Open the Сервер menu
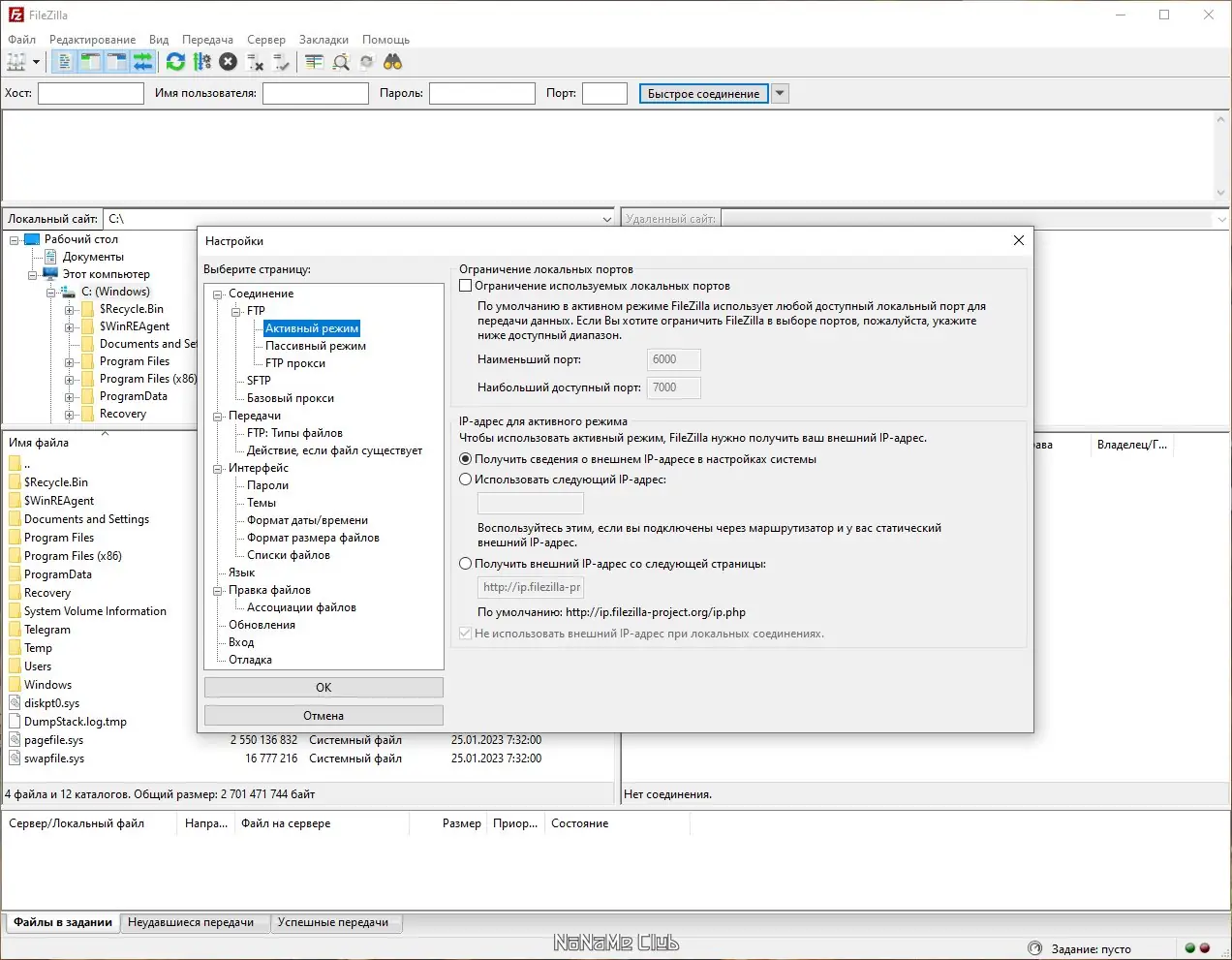Screen dimensions: 1232x960 coord(266,40)
